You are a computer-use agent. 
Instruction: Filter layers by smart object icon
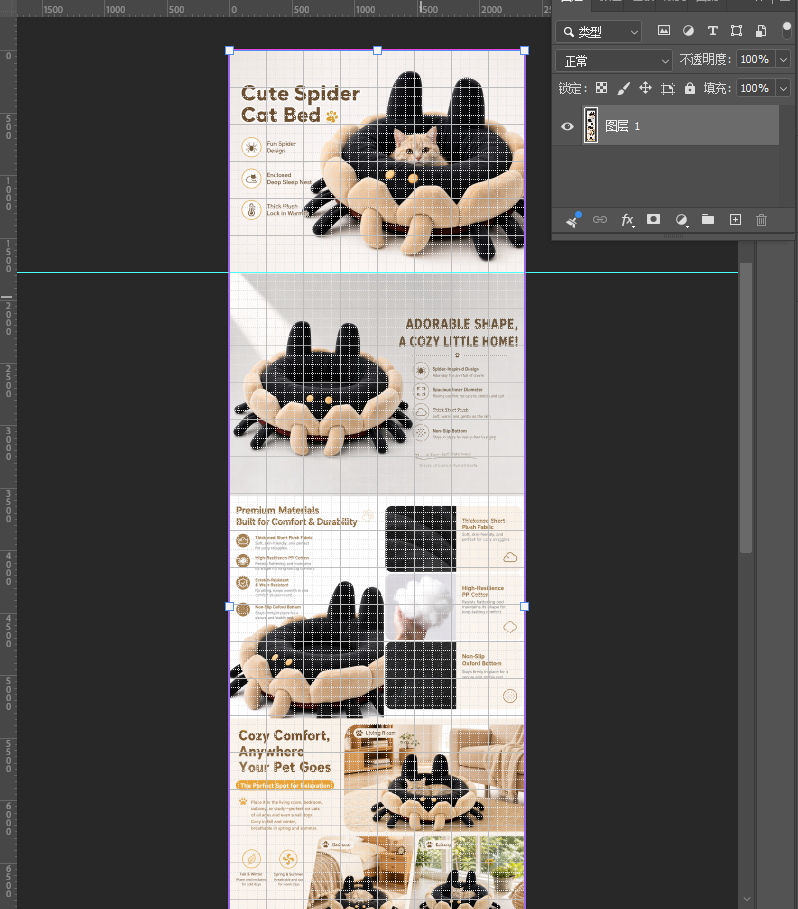[x=761, y=31]
